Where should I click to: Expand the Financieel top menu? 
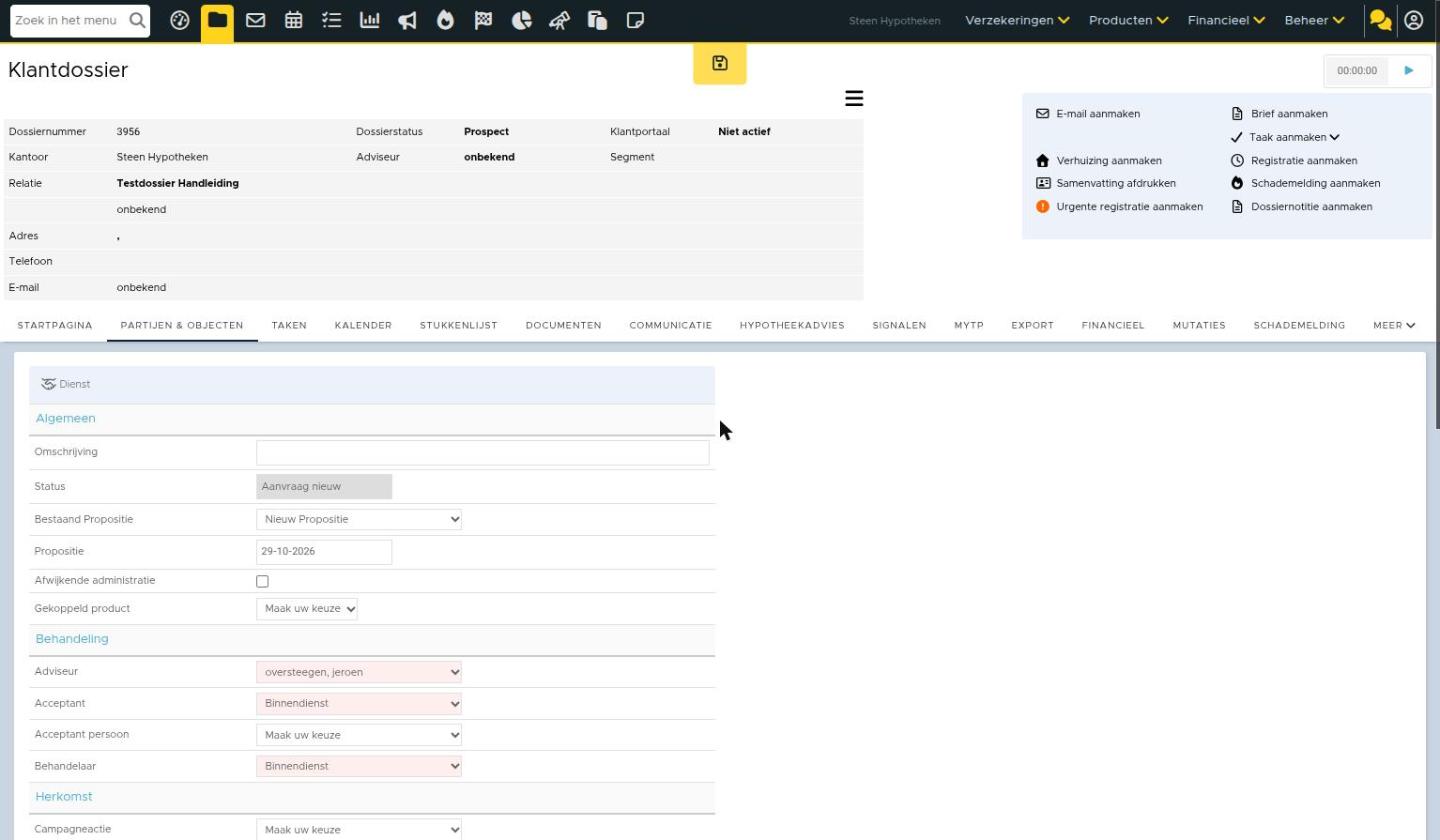1226,20
